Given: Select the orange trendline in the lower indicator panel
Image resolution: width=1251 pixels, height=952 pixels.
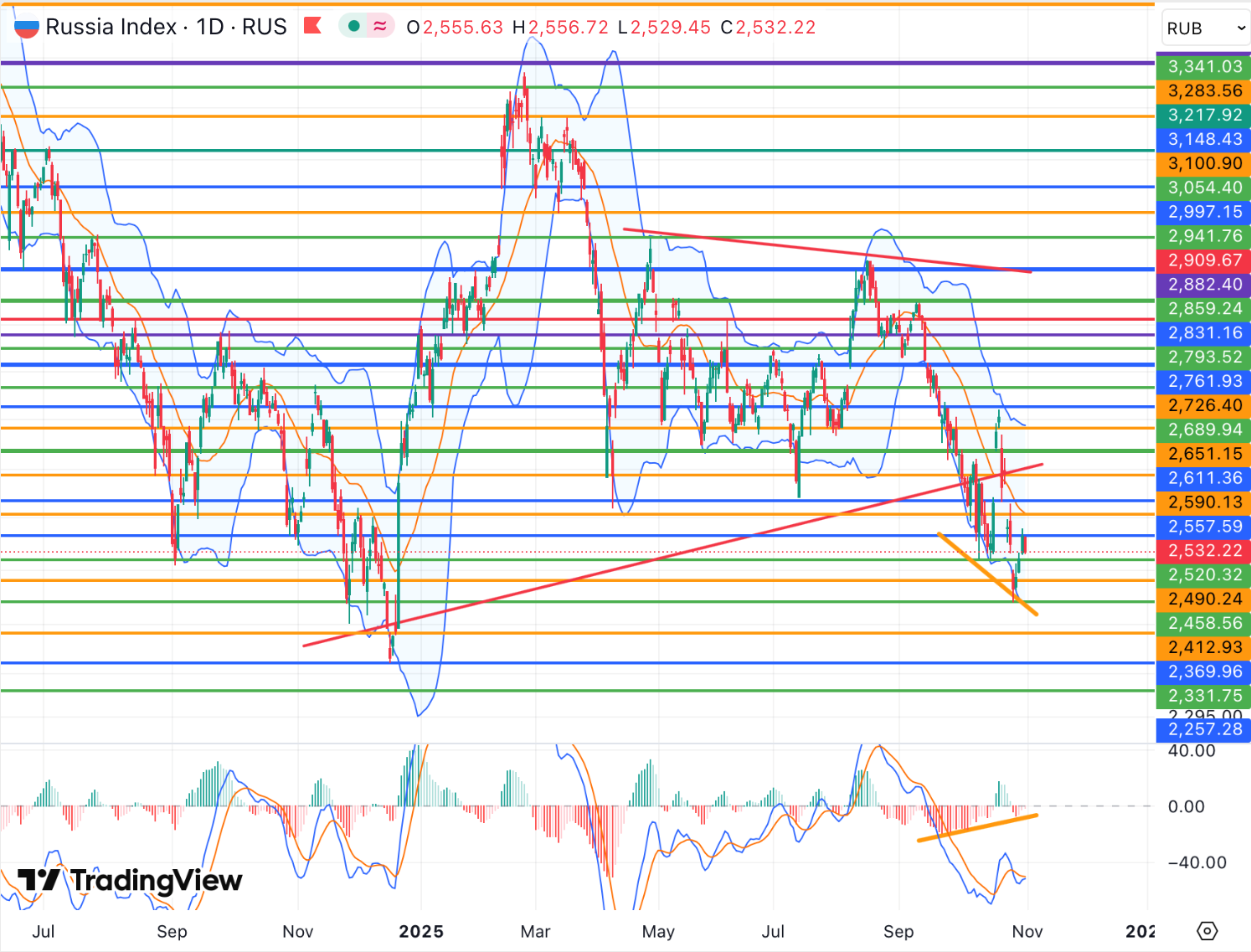Looking at the screenshot, I should [x=976, y=829].
